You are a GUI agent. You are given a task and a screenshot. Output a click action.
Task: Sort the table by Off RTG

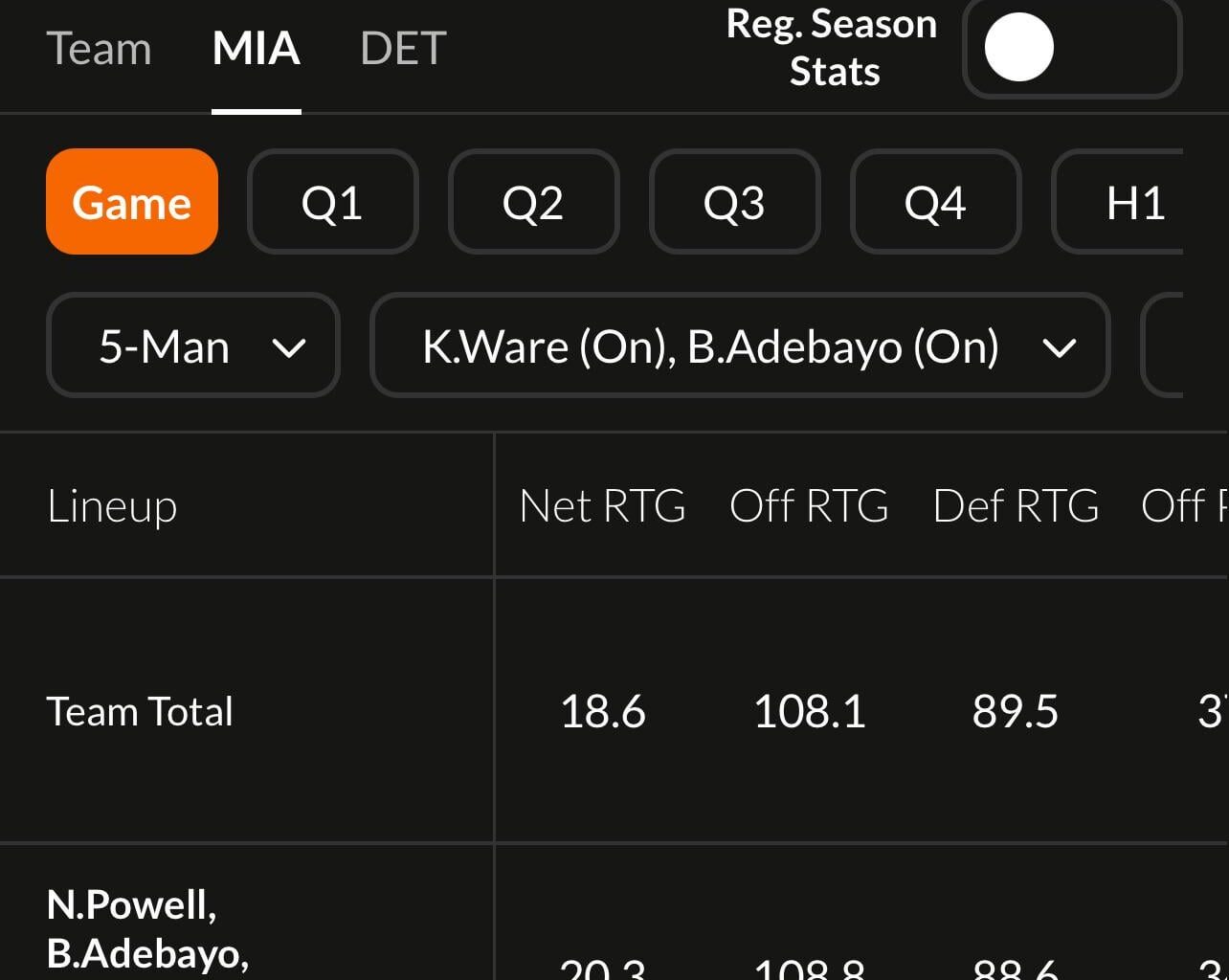tap(810, 506)
